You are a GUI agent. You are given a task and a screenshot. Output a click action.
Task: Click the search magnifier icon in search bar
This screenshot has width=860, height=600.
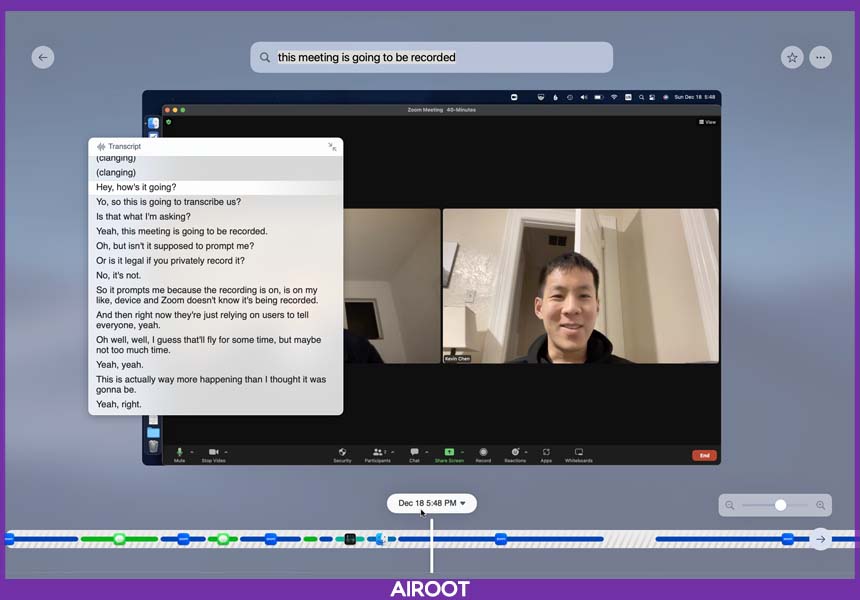coord(265,58)
